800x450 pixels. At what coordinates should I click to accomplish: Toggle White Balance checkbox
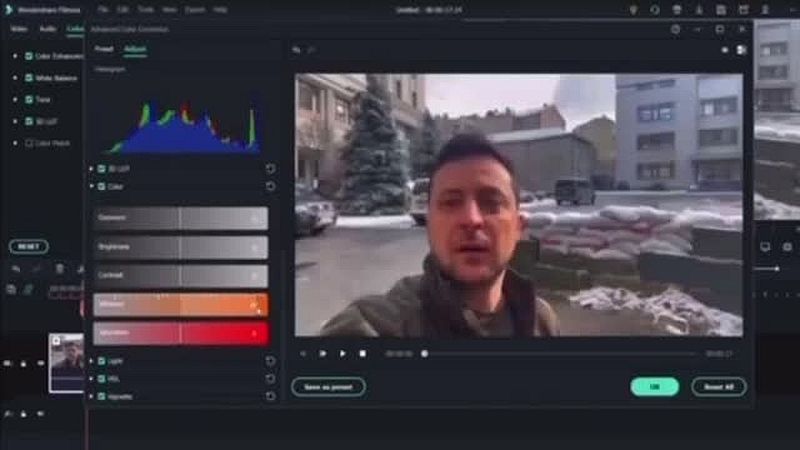[x=29, y=78]
